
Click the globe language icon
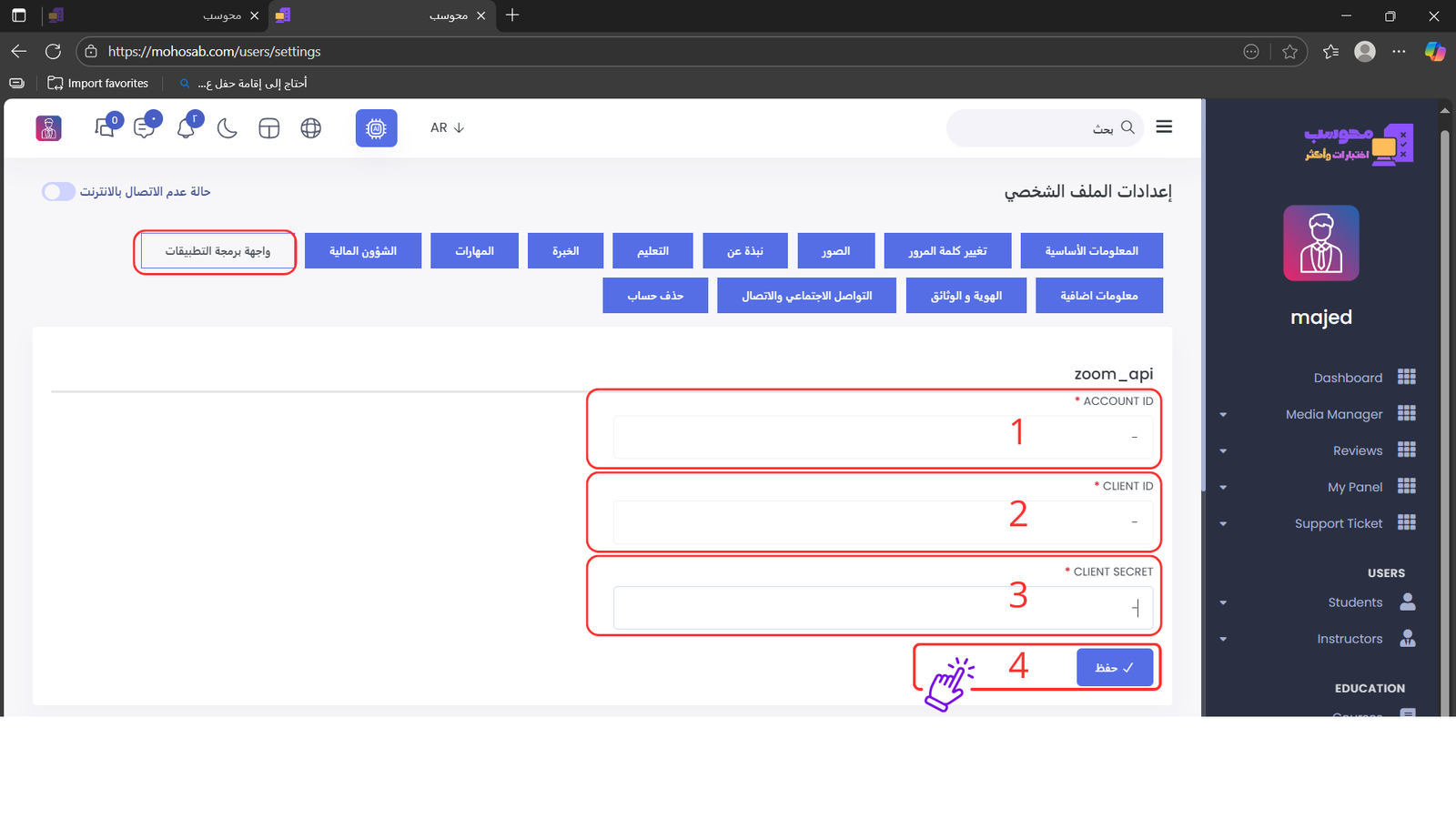[x=311, y=128]
